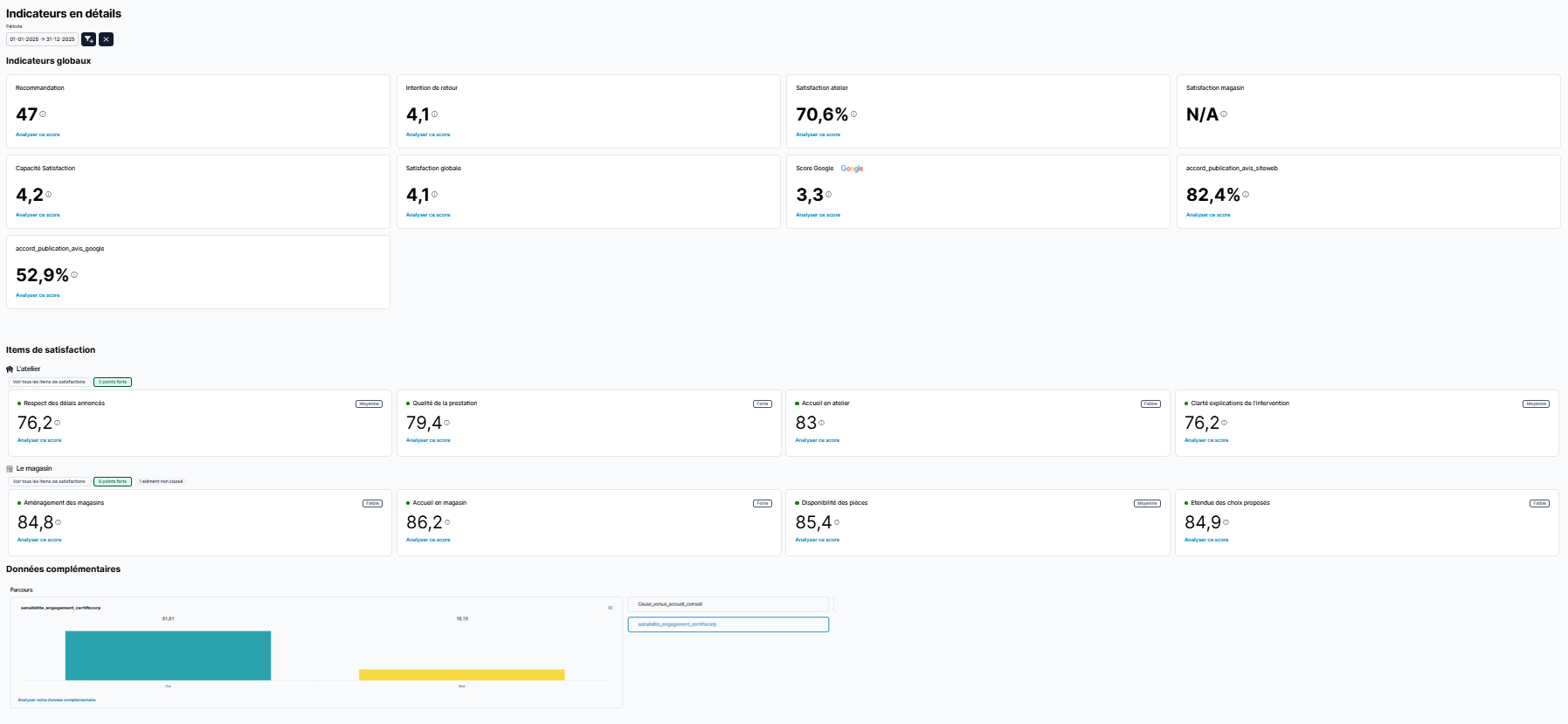Open the chart hamburger menu icon

tap(610, 608)
